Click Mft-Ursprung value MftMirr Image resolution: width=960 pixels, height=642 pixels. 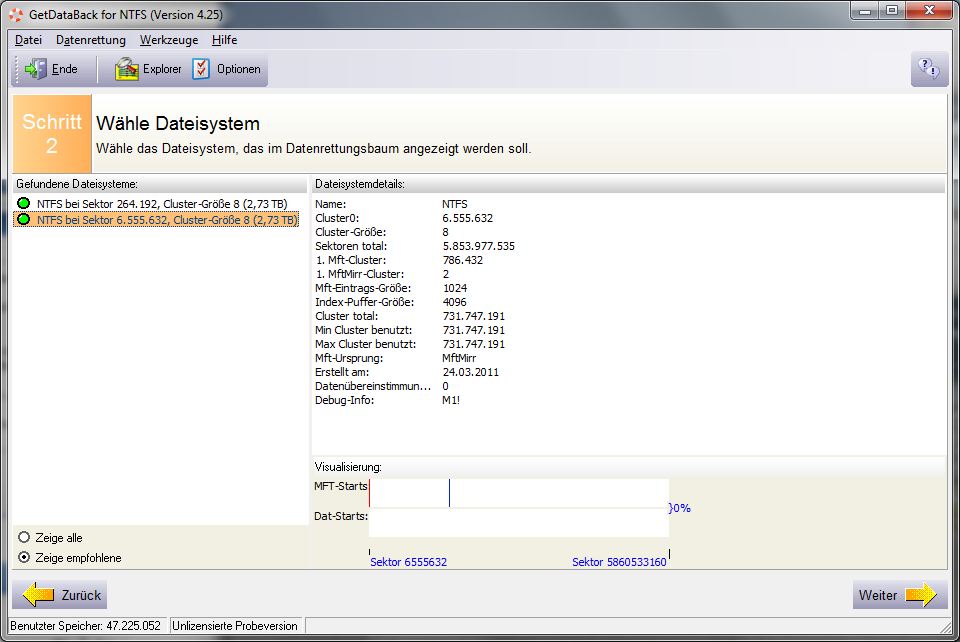[x=459, y=358]
